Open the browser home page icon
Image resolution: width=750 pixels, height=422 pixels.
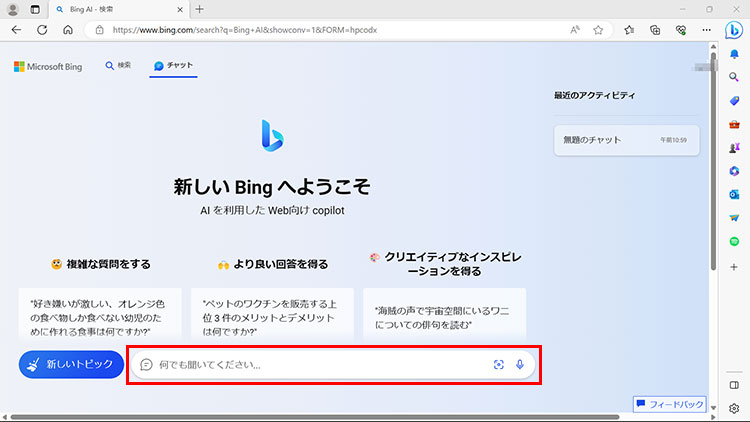click(68, 30)
